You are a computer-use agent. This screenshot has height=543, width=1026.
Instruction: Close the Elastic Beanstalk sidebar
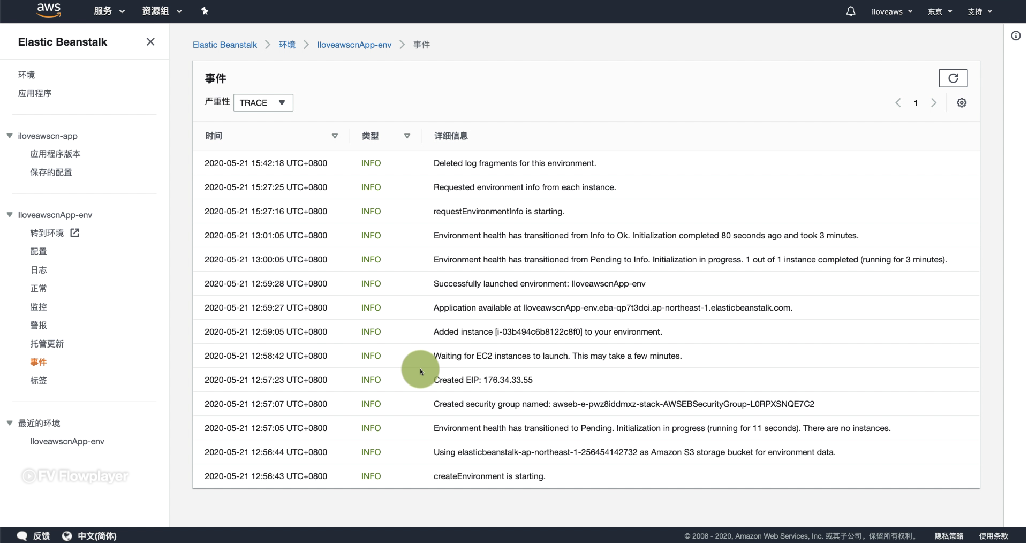(150, 42)
